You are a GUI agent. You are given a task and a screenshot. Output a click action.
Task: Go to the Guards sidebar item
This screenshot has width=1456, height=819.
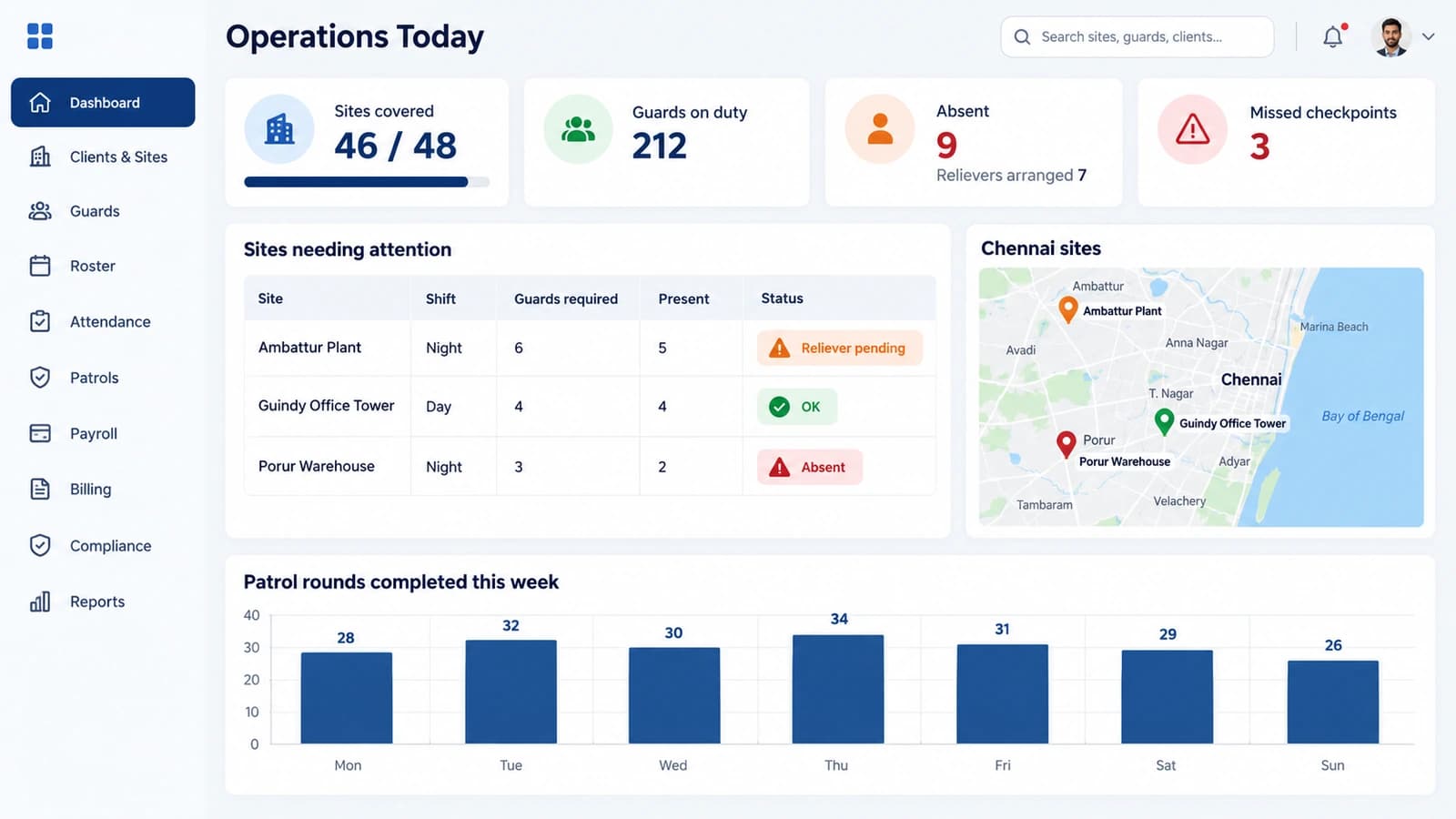[x=103, y=211]
